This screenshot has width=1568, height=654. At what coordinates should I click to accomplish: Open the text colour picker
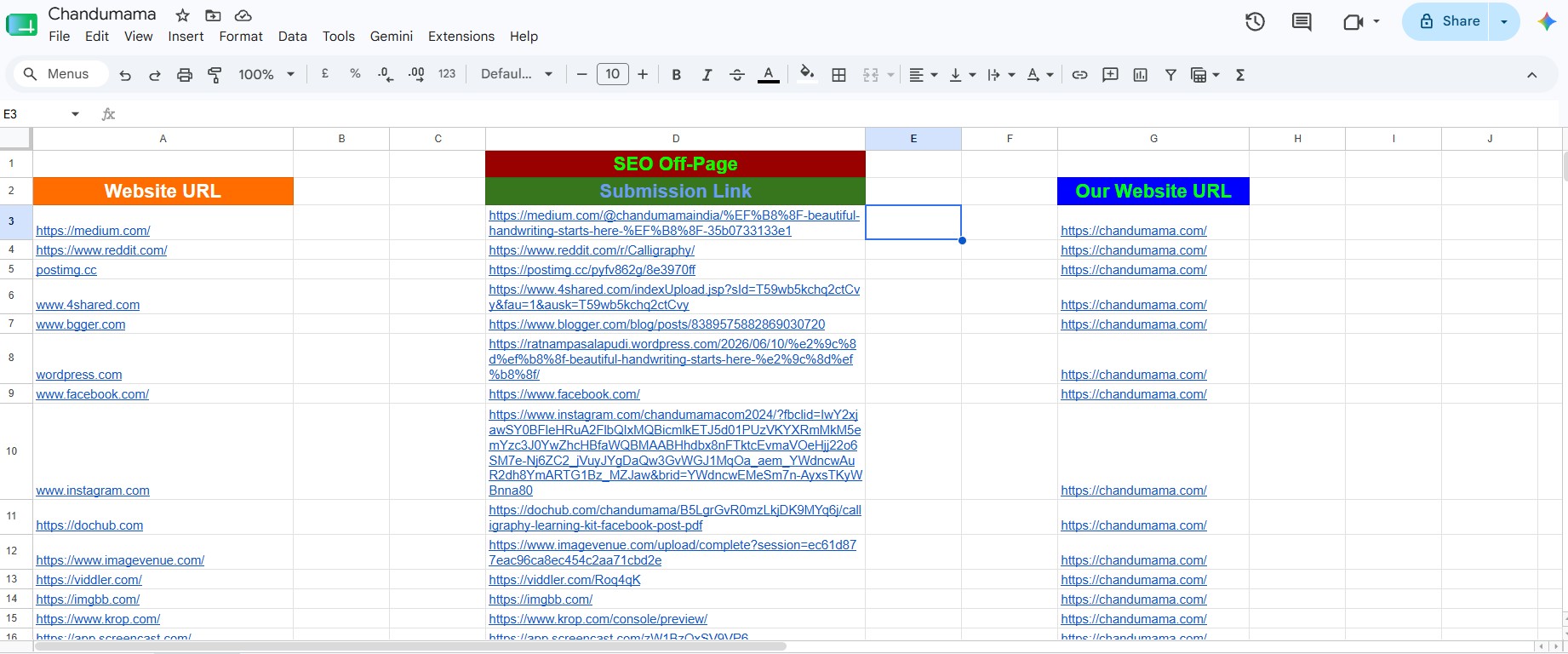click(x=769, y=75)
